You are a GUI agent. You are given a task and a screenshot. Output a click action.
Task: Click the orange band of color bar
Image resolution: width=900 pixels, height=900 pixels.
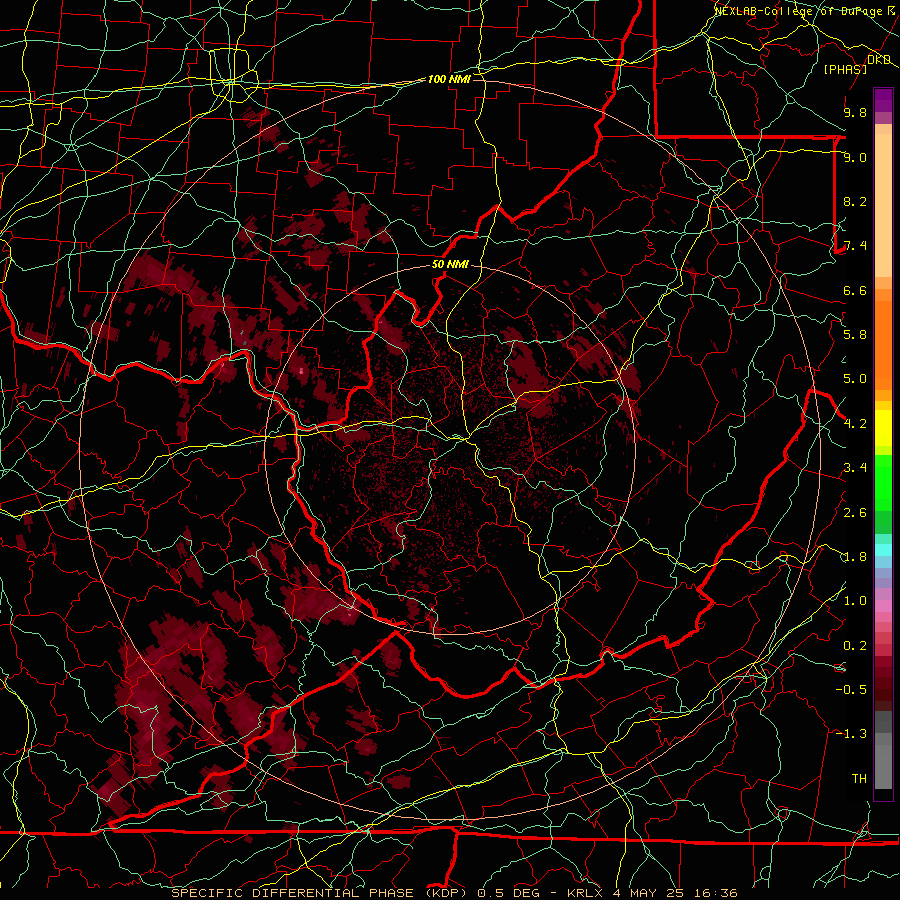[883, 344]
